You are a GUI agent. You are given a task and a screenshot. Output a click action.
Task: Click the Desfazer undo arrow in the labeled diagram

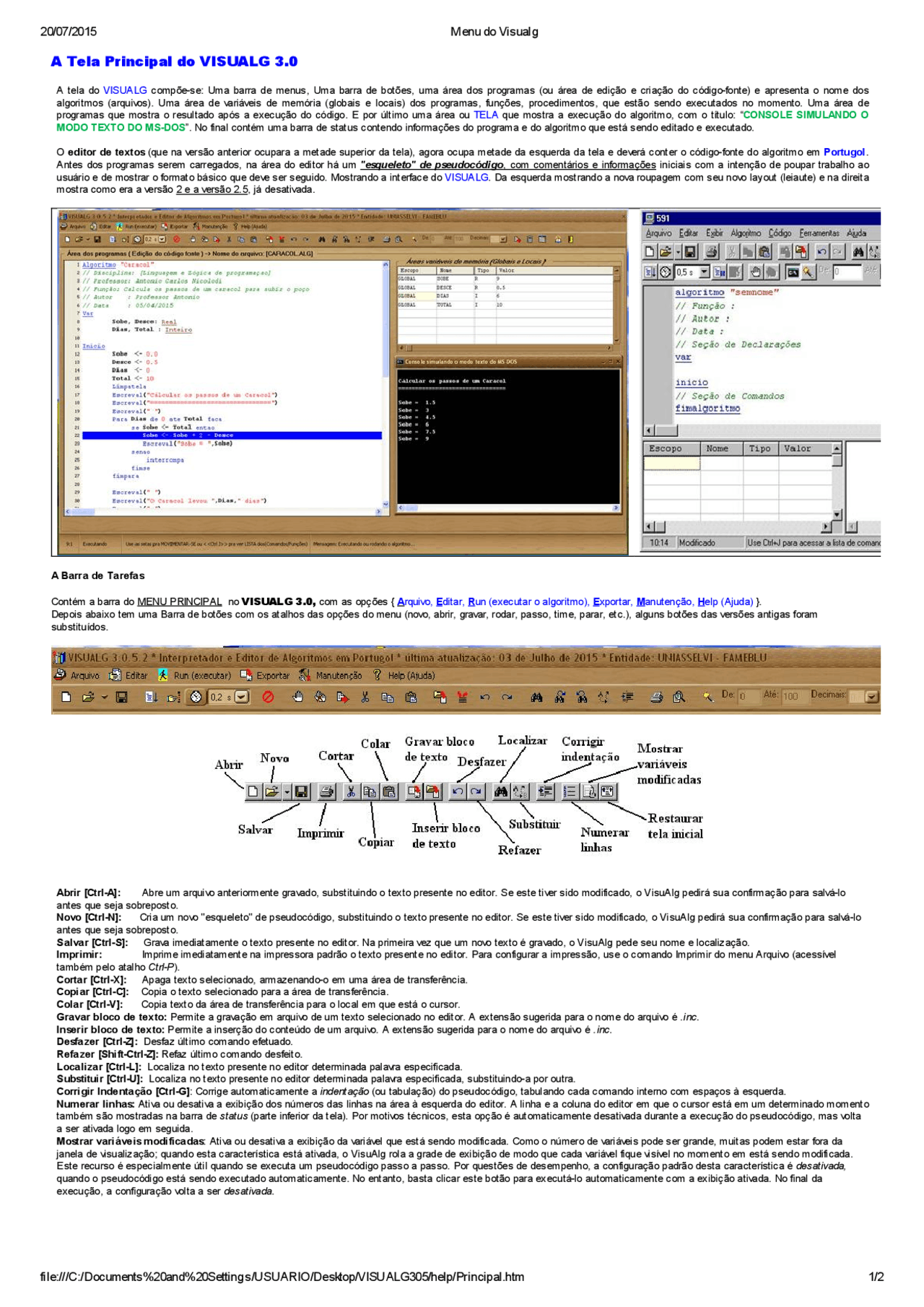click(458, 792)
